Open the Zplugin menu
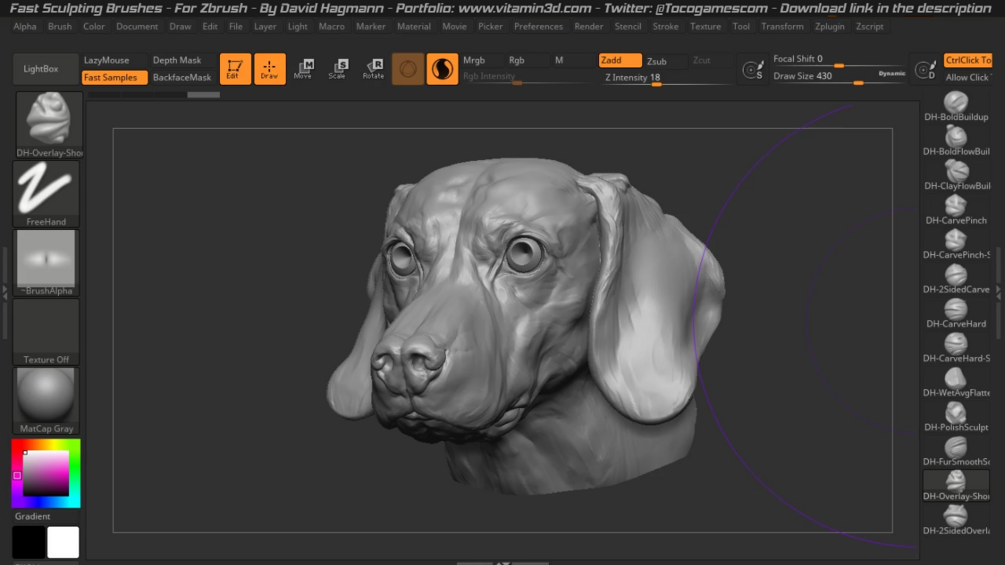Viewport: 1005px width, 565px height. coord(829,27)
